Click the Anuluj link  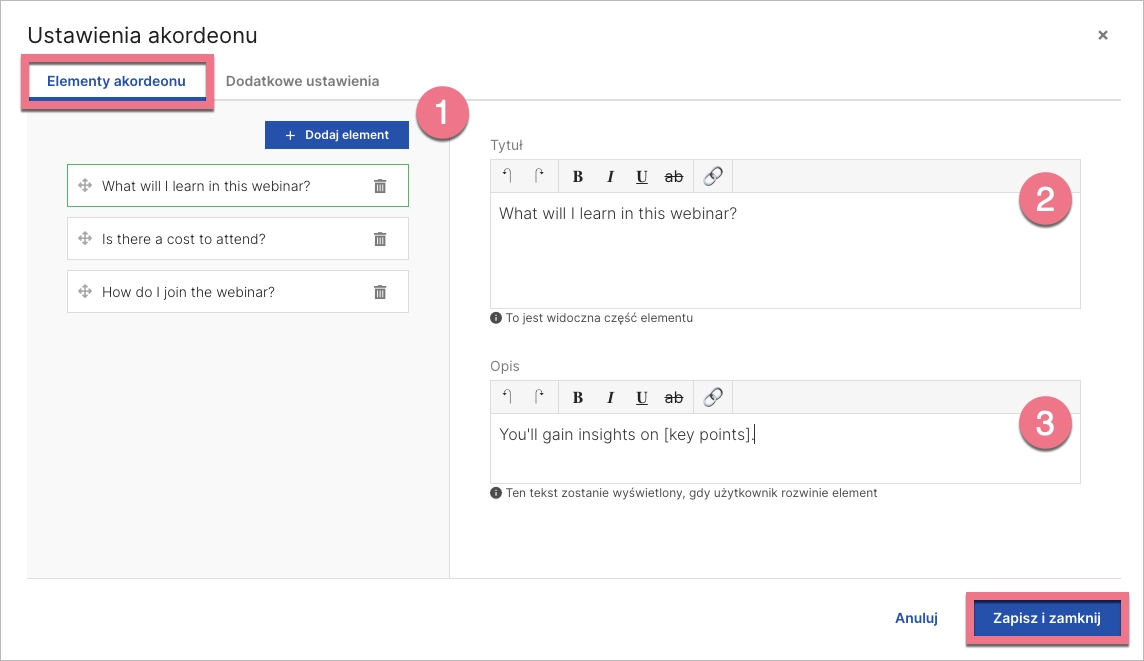point(916,618)
